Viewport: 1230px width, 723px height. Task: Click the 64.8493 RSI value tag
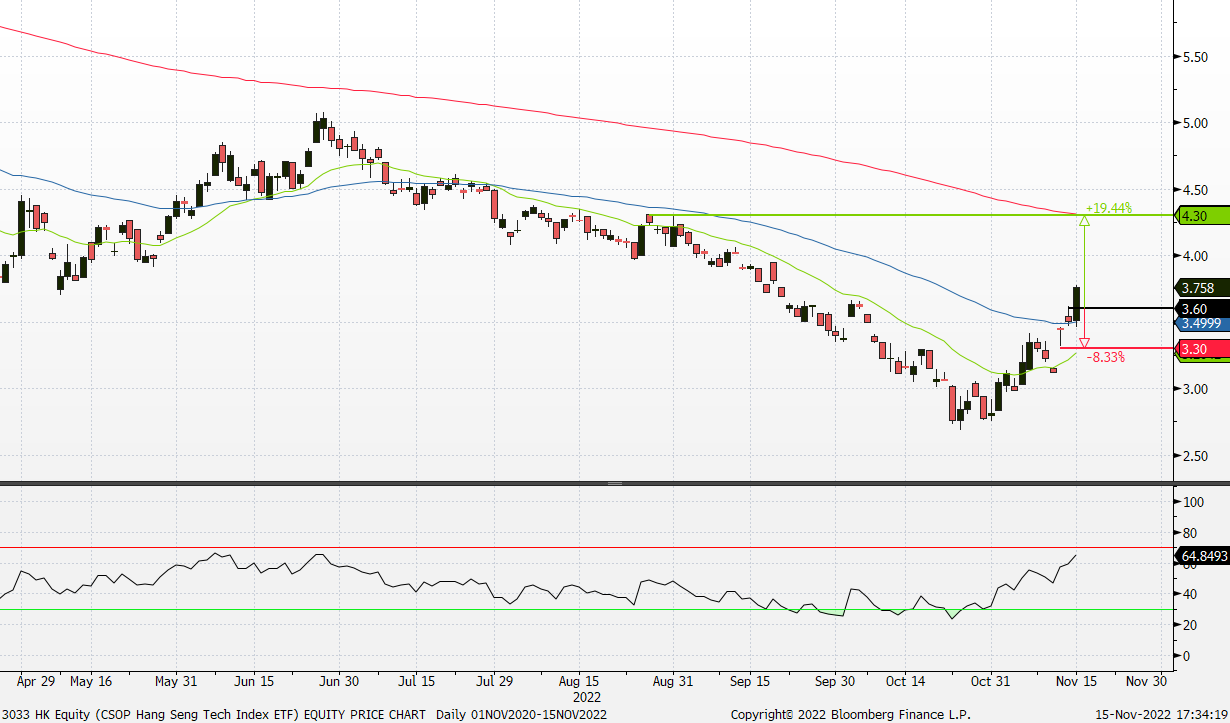point(1202,554)
